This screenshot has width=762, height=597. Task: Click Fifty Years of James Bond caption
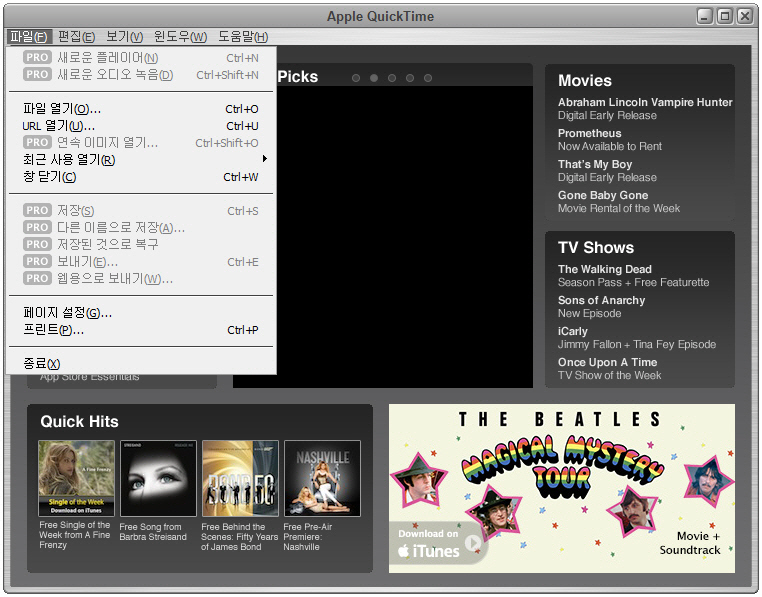click(x=239, y=537)
